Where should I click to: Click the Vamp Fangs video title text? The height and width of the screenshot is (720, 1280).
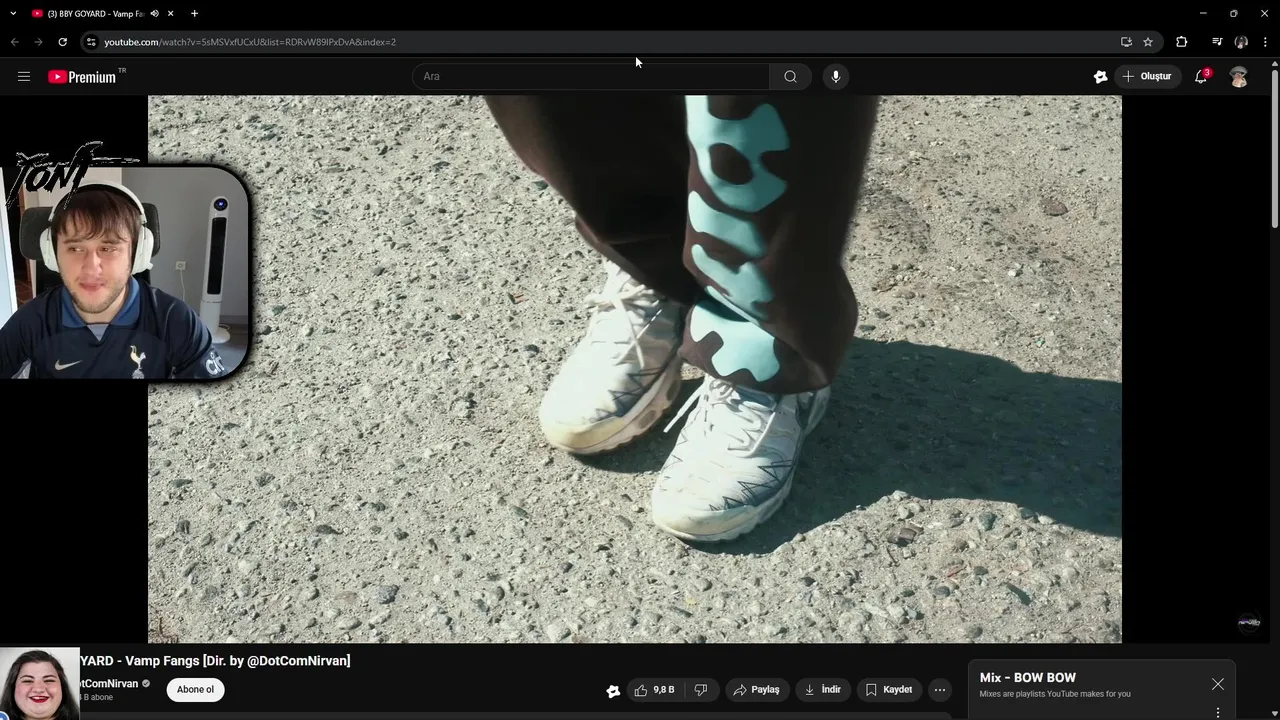coord(215,661)
